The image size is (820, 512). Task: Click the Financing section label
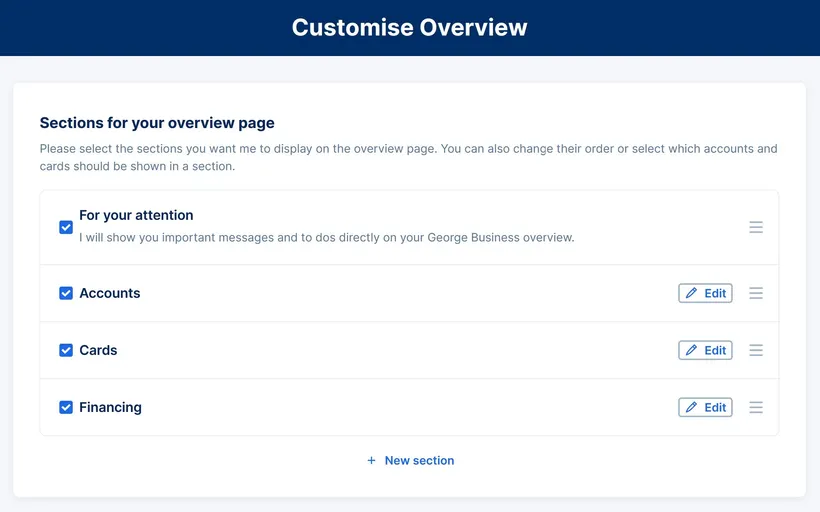click(x=110, y=407)
